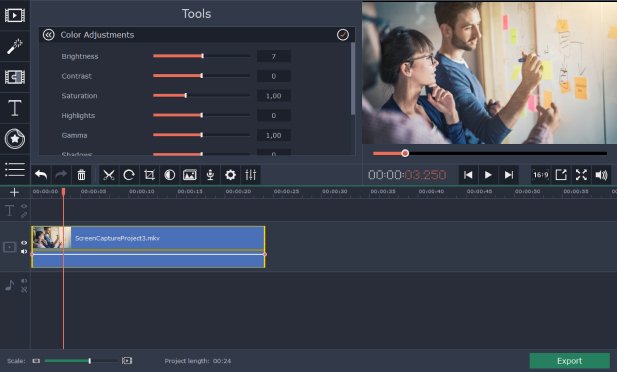Edit the Gamma value field
Screen dimensions: 617x372
[x=274, y=135]
